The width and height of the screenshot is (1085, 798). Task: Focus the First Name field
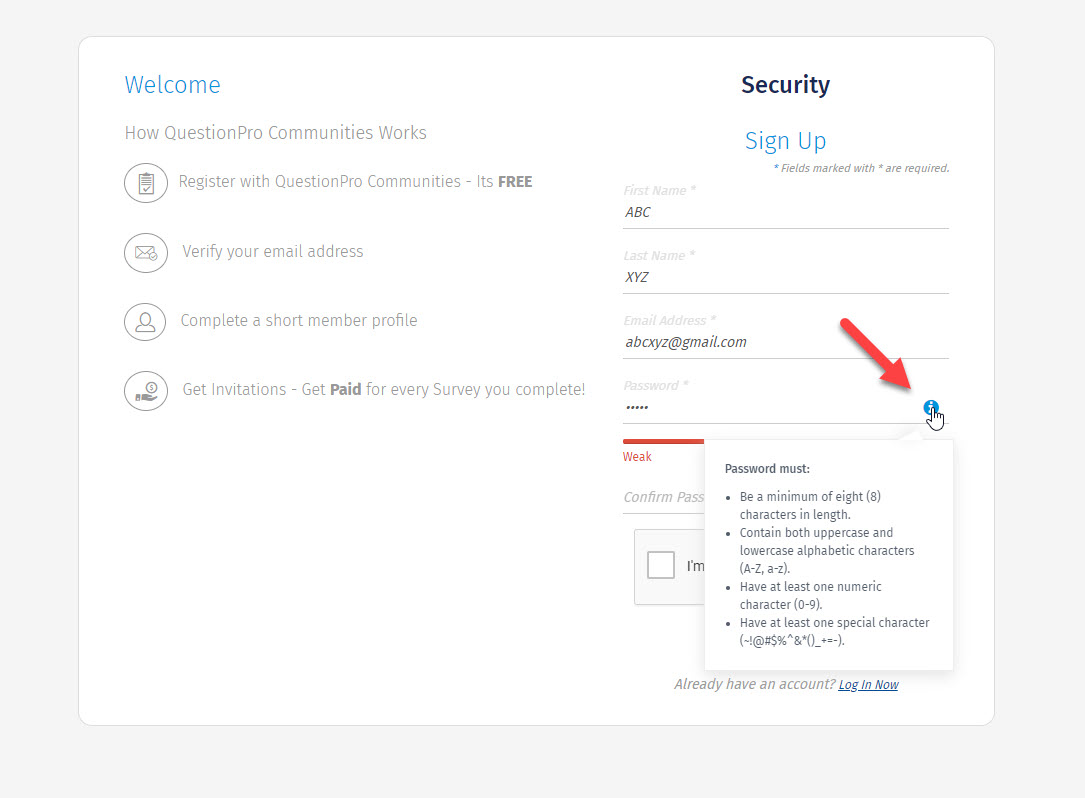click(x=785, y=212)
